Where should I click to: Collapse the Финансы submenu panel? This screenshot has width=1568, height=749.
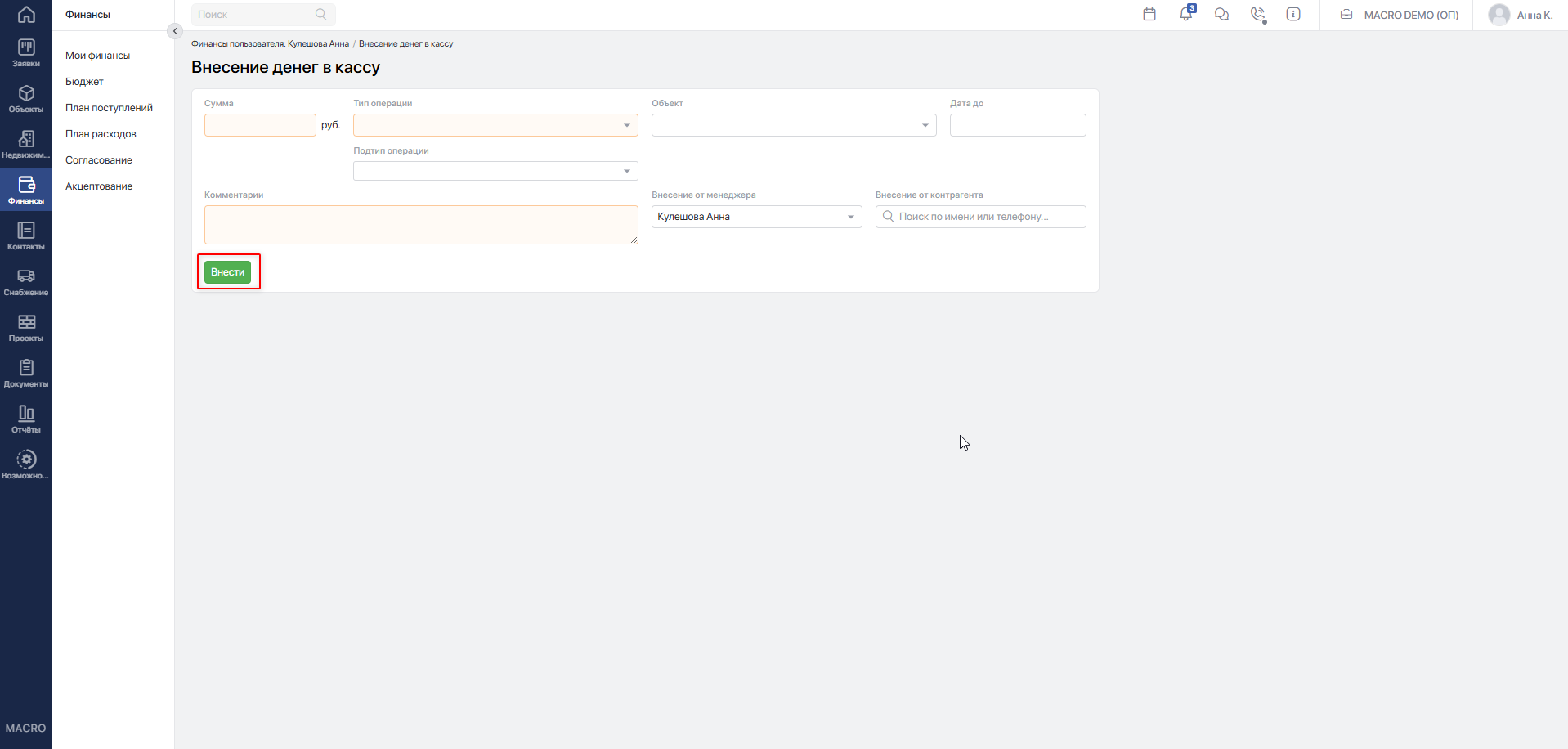(x=175, y=31)
